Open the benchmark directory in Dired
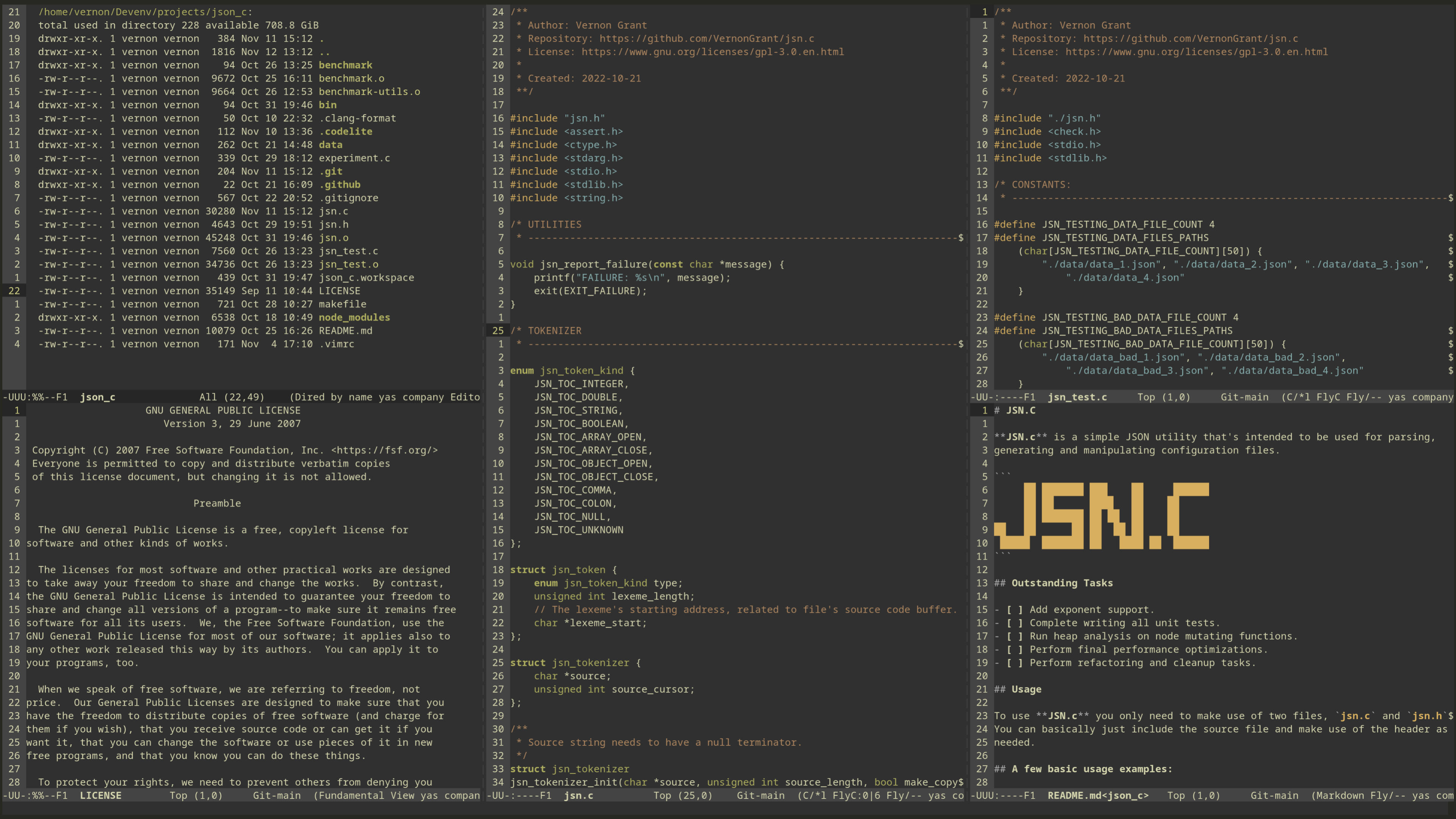Image resolution: width=1456 pixels, height=819 pixels. (x=345, y=65)
